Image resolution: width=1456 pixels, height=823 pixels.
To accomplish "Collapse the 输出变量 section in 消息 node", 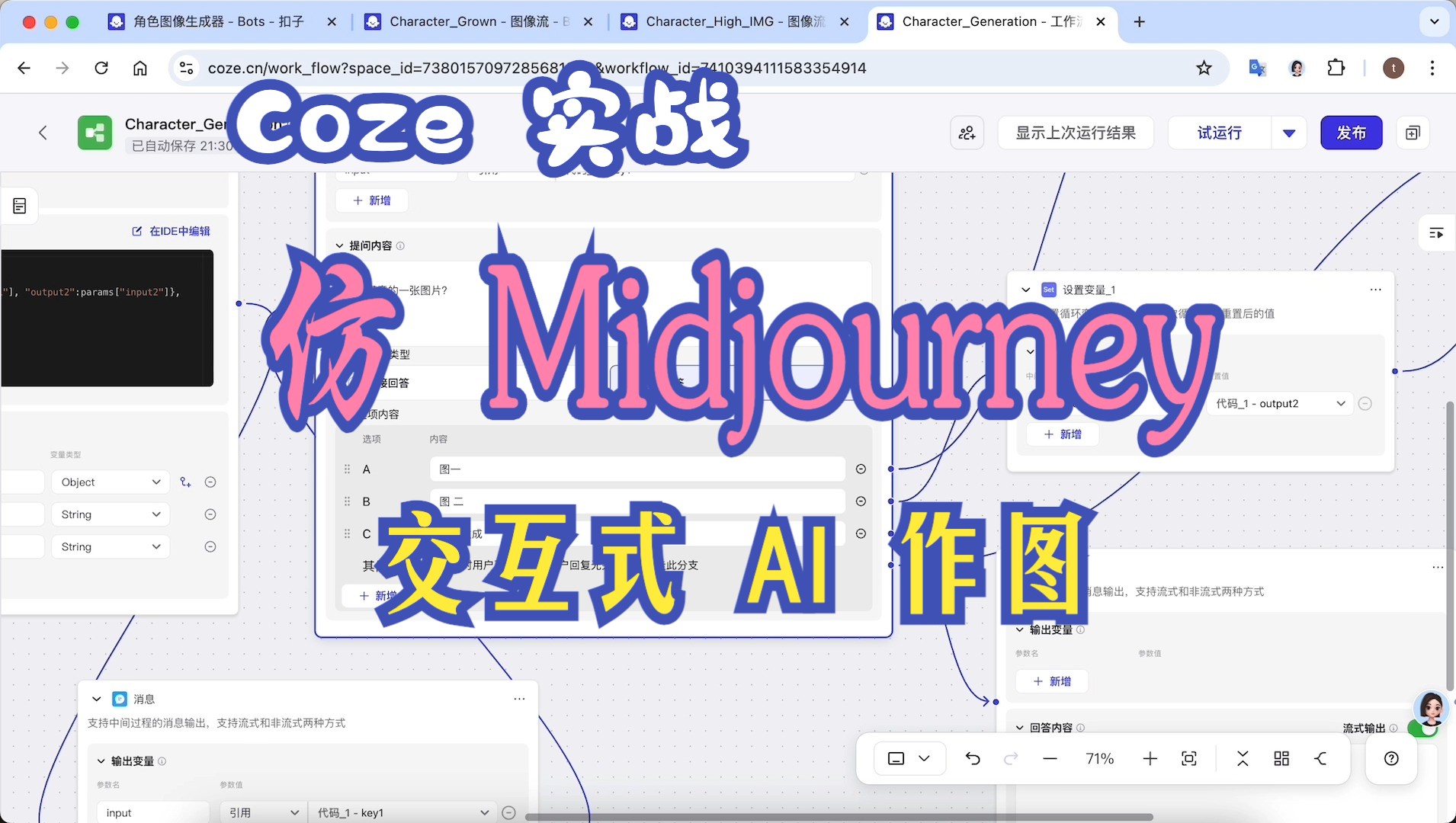I will click(x=101, y=761).
